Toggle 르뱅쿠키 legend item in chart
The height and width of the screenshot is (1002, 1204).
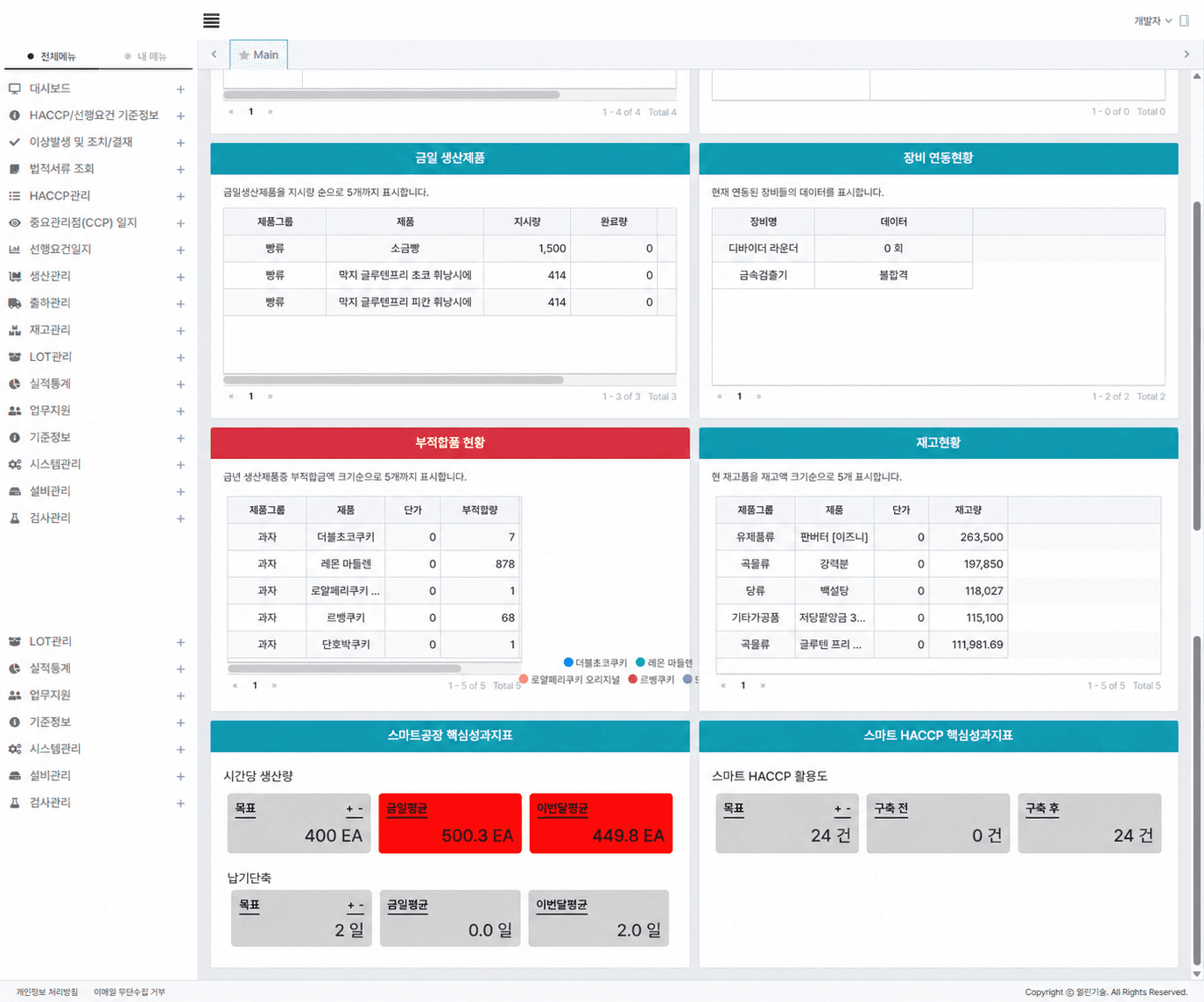651,680
